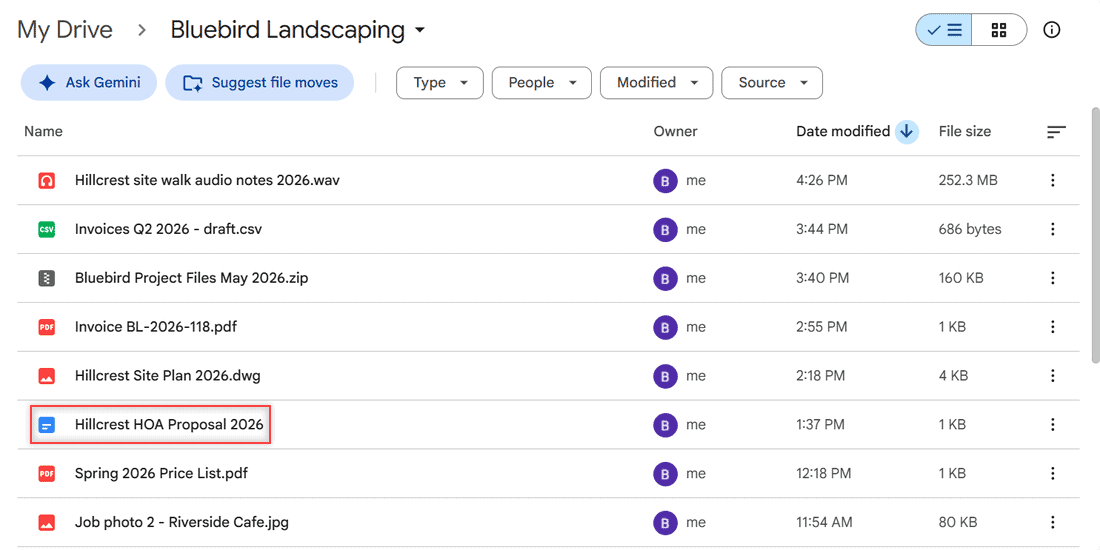Click the image icon for Hillcrest Site Plan 2026.dwg
The image size is (1100, 550).
pyautogui.click(x=46, y=375)
